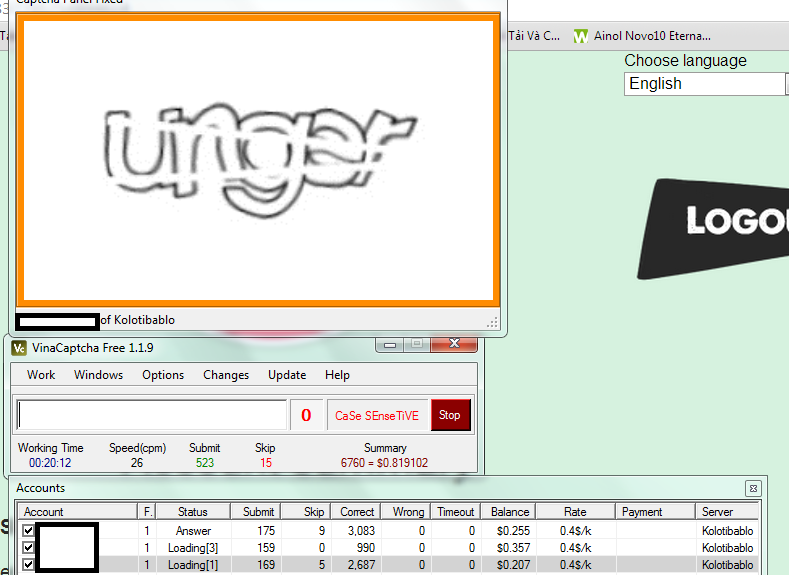Open the Changes menu
This screenshot has height=575, width=789.
[226, 375]
